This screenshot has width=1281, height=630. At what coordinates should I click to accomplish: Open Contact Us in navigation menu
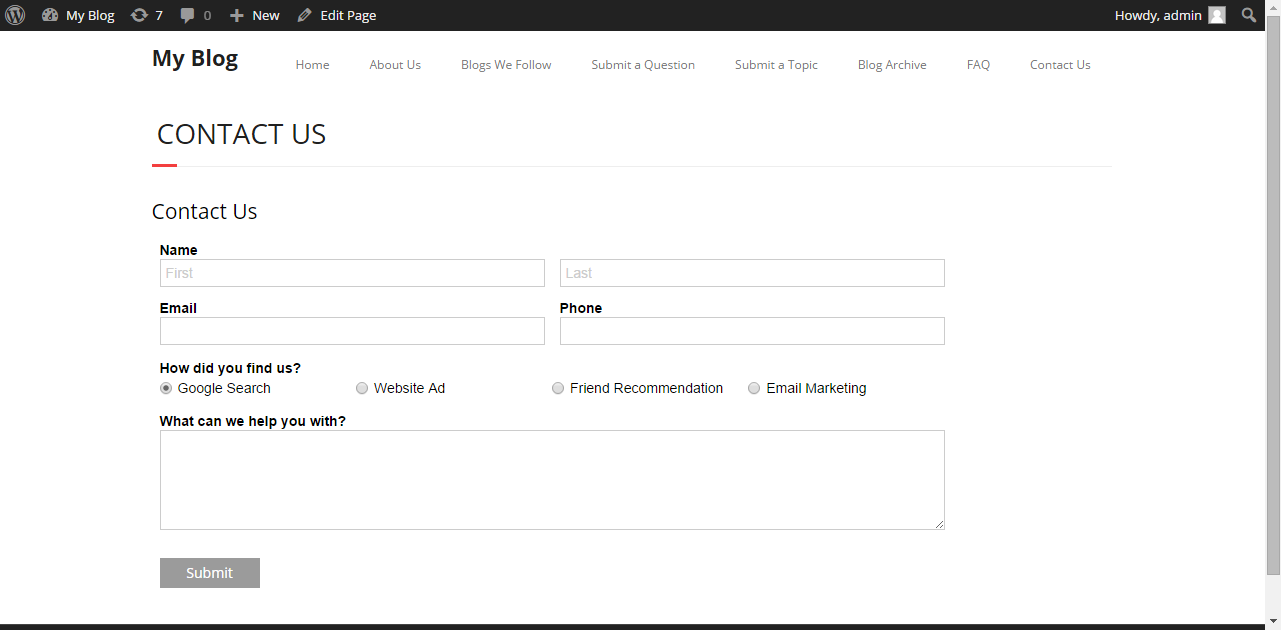1060,65
